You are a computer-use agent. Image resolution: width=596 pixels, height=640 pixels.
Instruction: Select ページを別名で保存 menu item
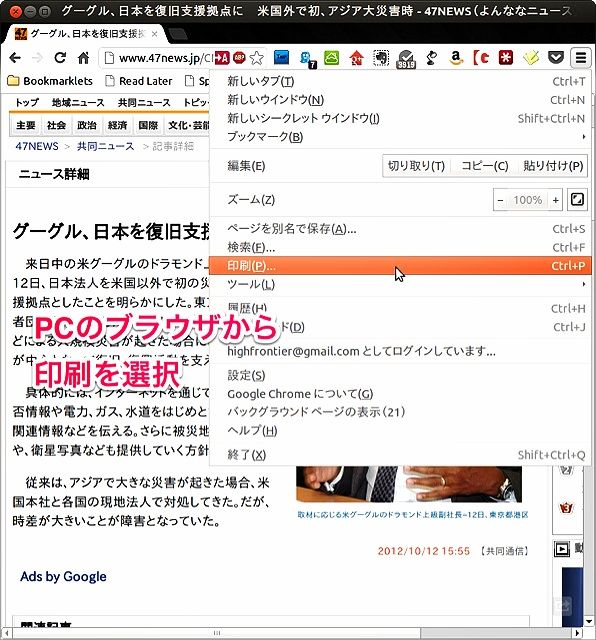[x=400, y=229]
